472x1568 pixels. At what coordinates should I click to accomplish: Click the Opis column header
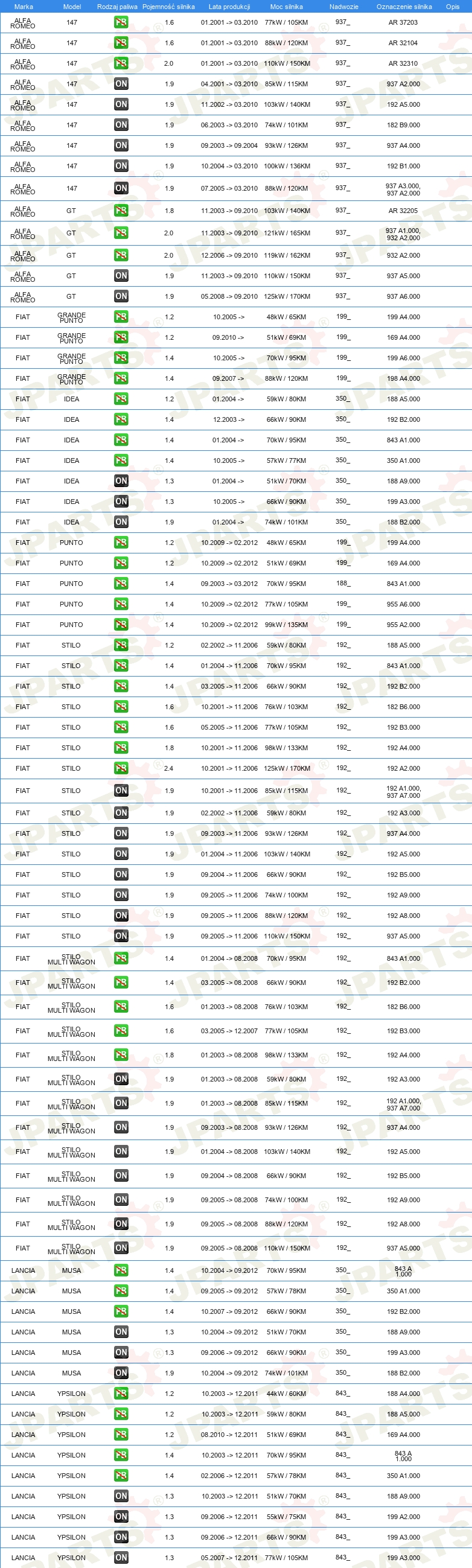453,7
